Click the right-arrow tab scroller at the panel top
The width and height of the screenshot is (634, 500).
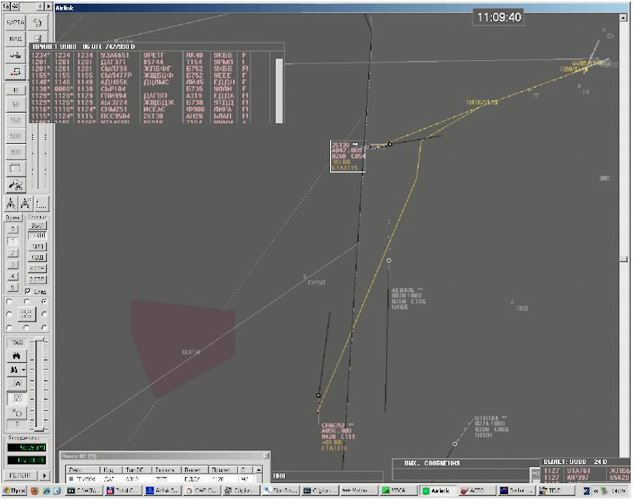(49, 6)
